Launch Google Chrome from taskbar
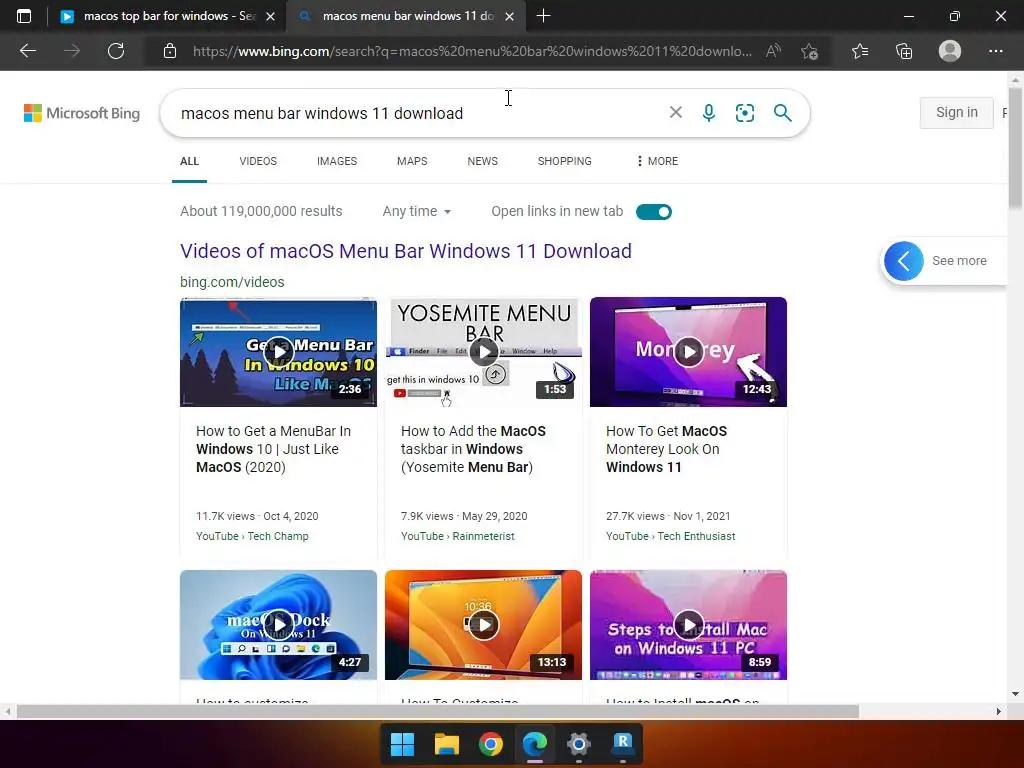Image resolution: width=1024 pixels, height=768 pixels. pos(490,744)
